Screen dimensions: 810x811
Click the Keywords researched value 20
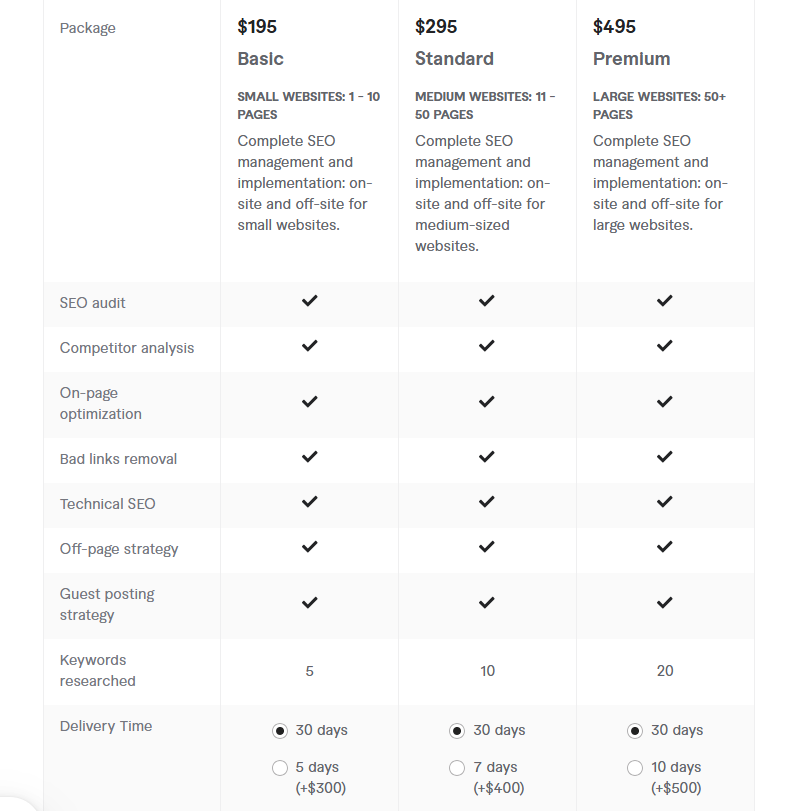click(x=665, y=671)
